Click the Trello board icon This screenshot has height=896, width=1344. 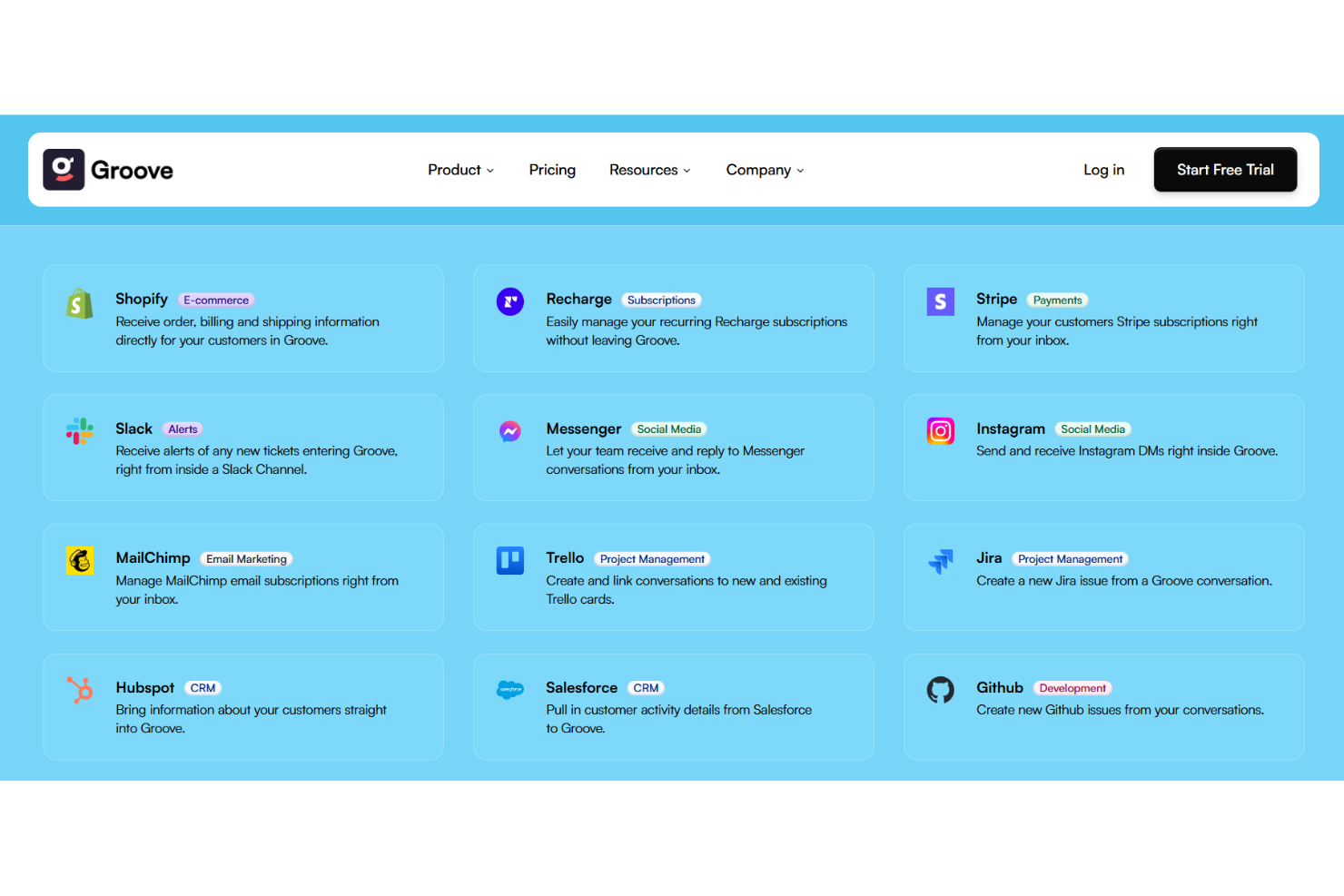[509, 560]
